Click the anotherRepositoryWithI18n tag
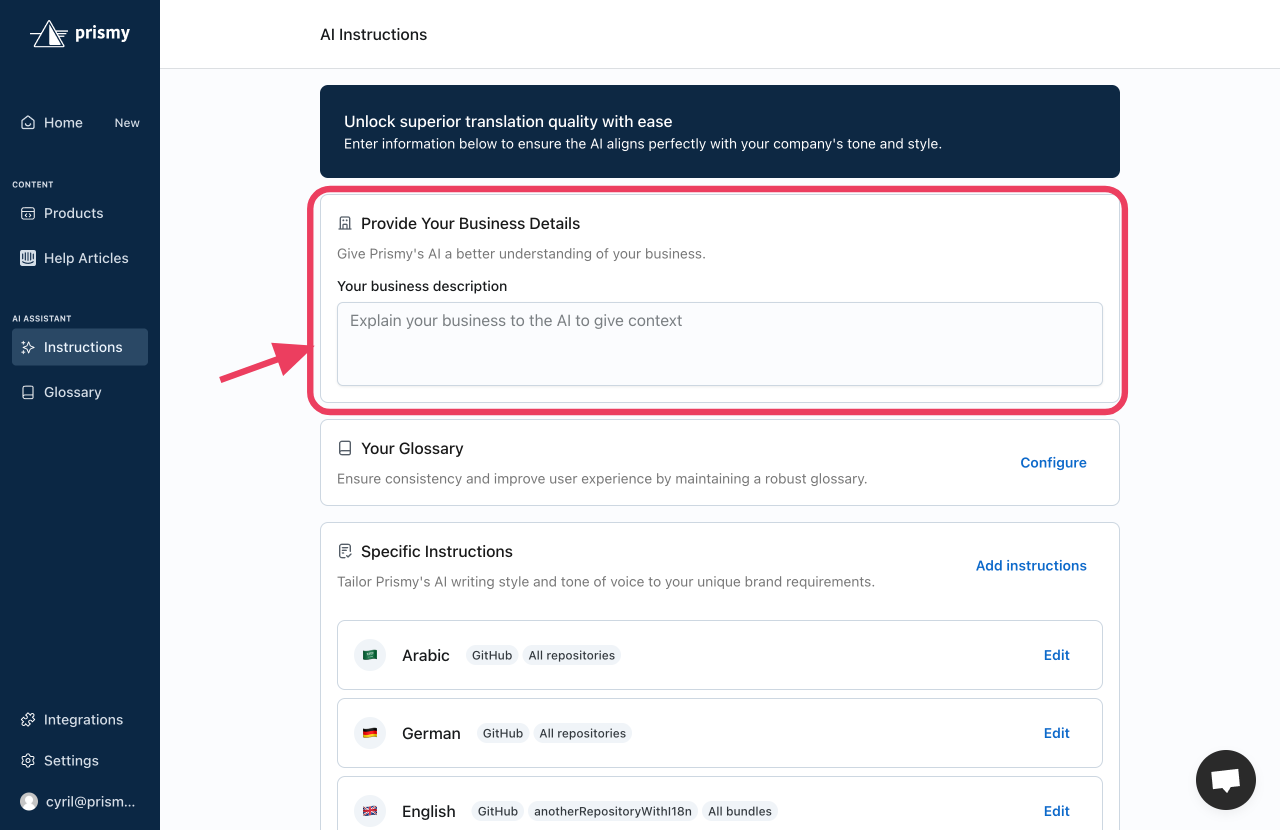The image size is (1280, 830). pyautogui.click(x=613, y=811)
